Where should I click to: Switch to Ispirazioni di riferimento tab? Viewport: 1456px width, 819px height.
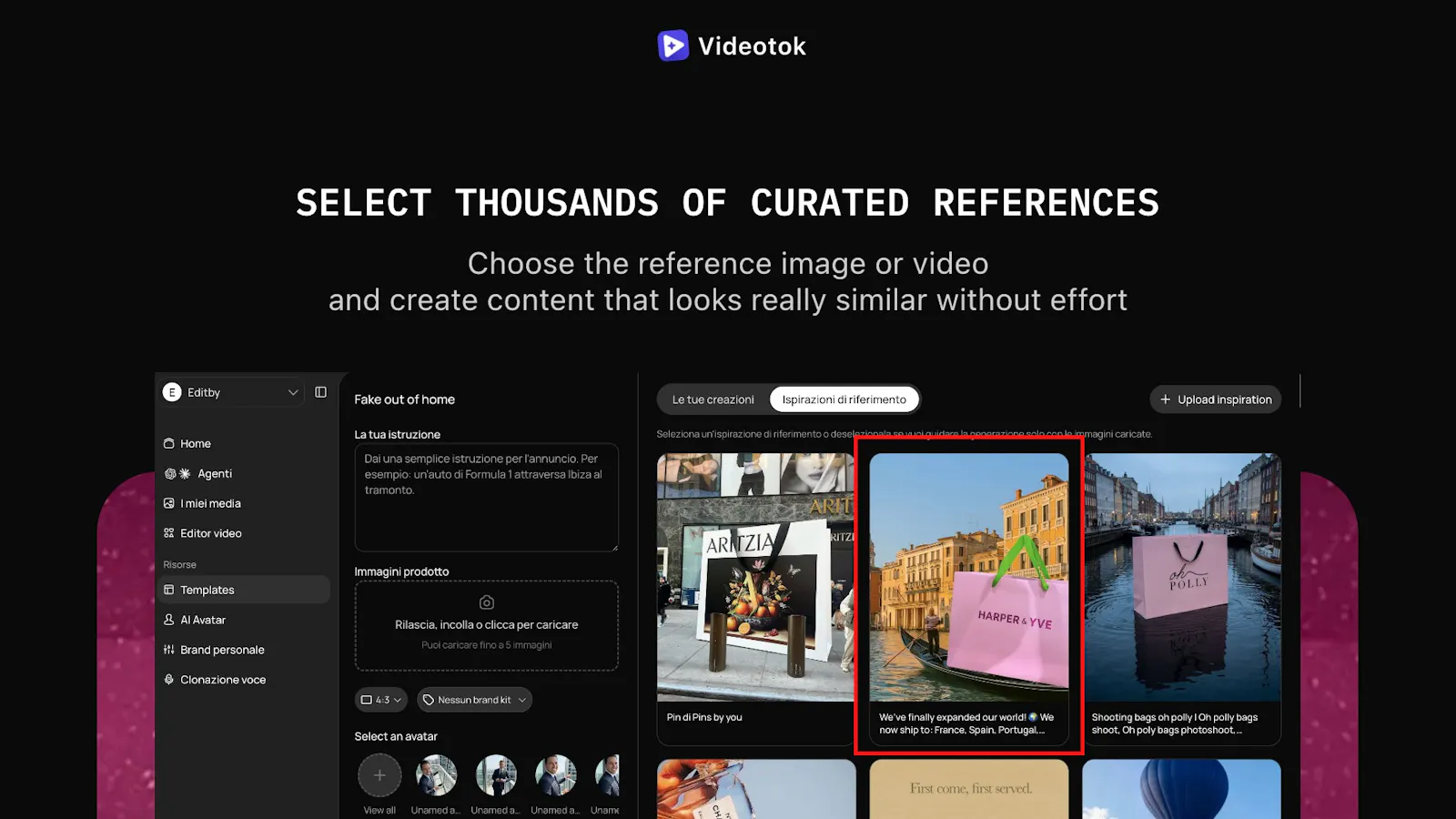click(x=844, y=399)
